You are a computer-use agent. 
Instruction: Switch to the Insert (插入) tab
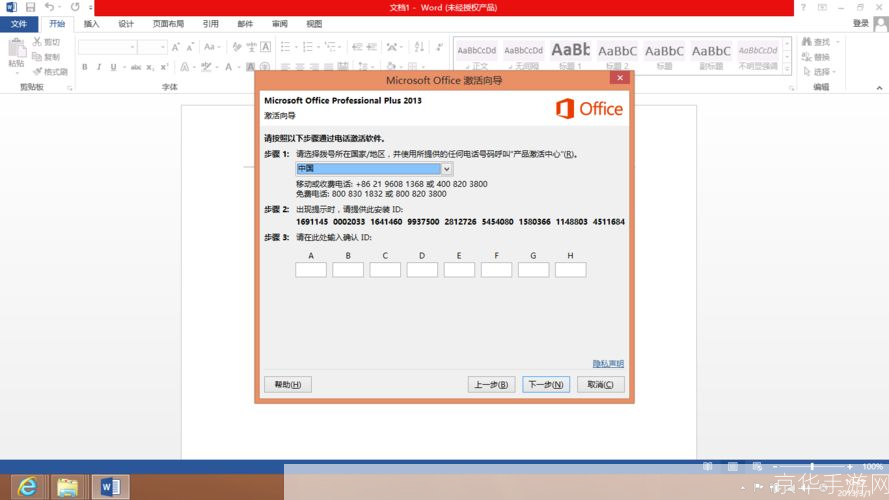91,24
